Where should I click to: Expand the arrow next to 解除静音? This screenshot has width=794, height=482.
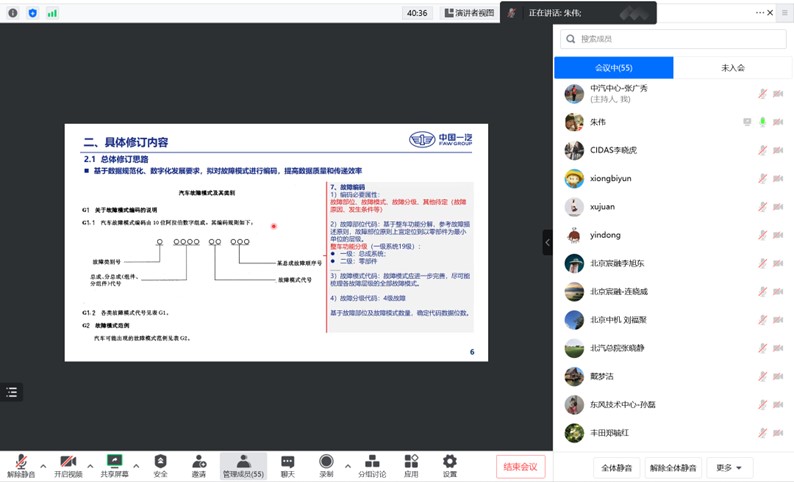point(43,465)
